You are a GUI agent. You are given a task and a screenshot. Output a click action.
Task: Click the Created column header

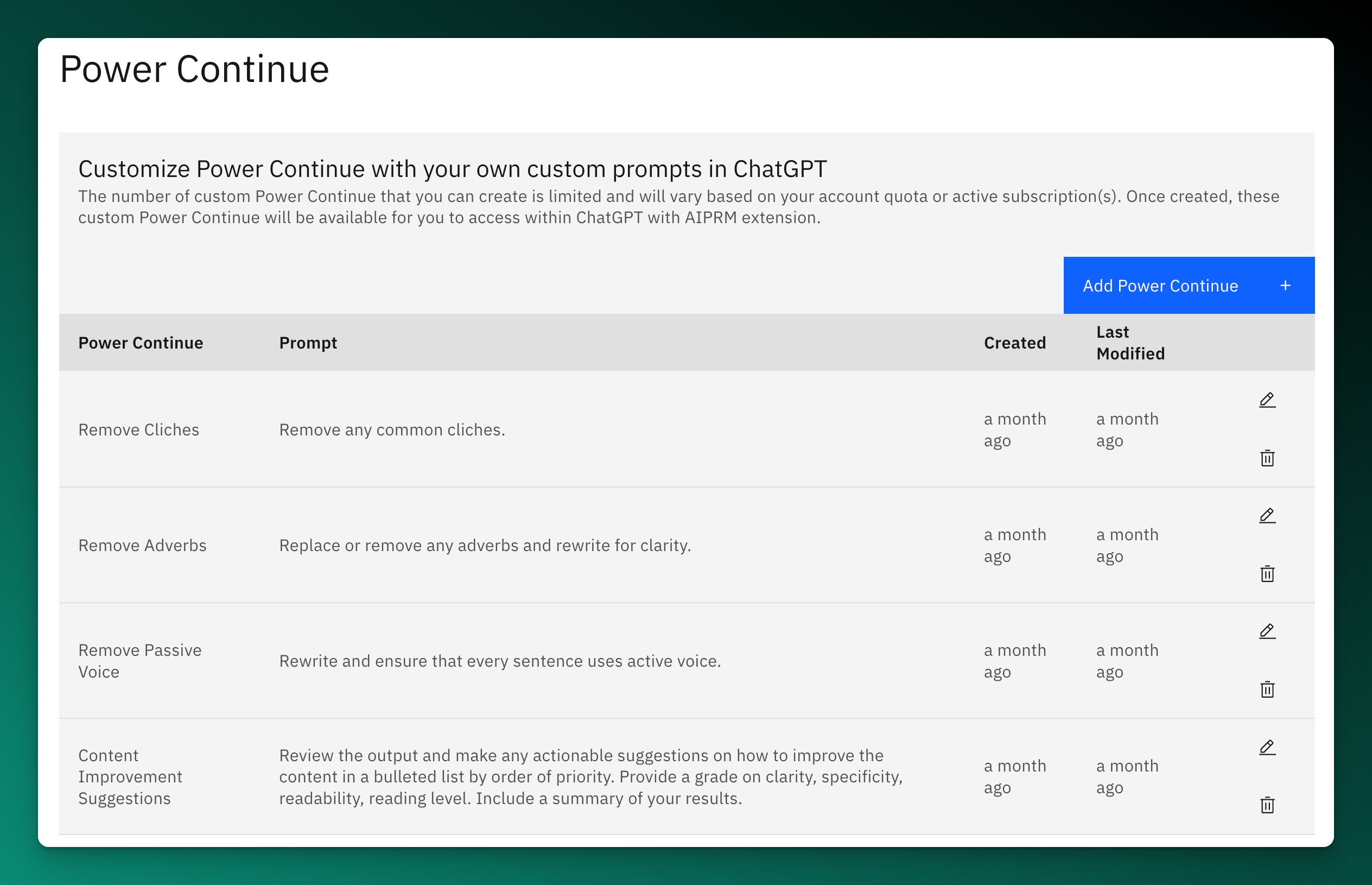point(1014,343)
